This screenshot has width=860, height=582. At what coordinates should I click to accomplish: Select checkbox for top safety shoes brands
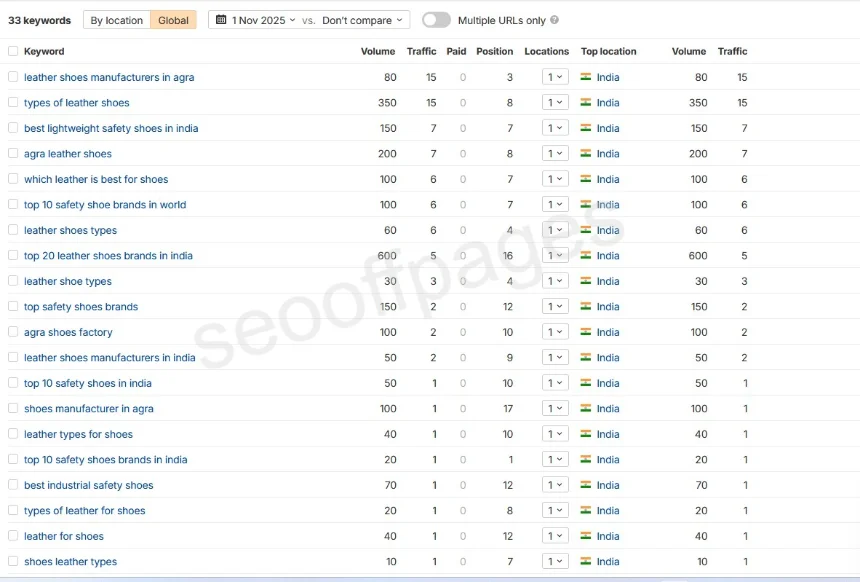[x=13, y=307]
